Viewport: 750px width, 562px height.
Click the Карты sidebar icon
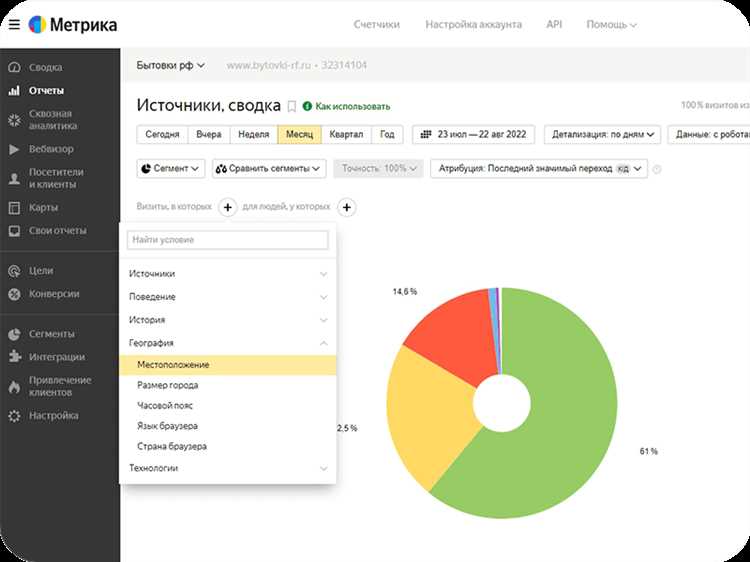14,208
